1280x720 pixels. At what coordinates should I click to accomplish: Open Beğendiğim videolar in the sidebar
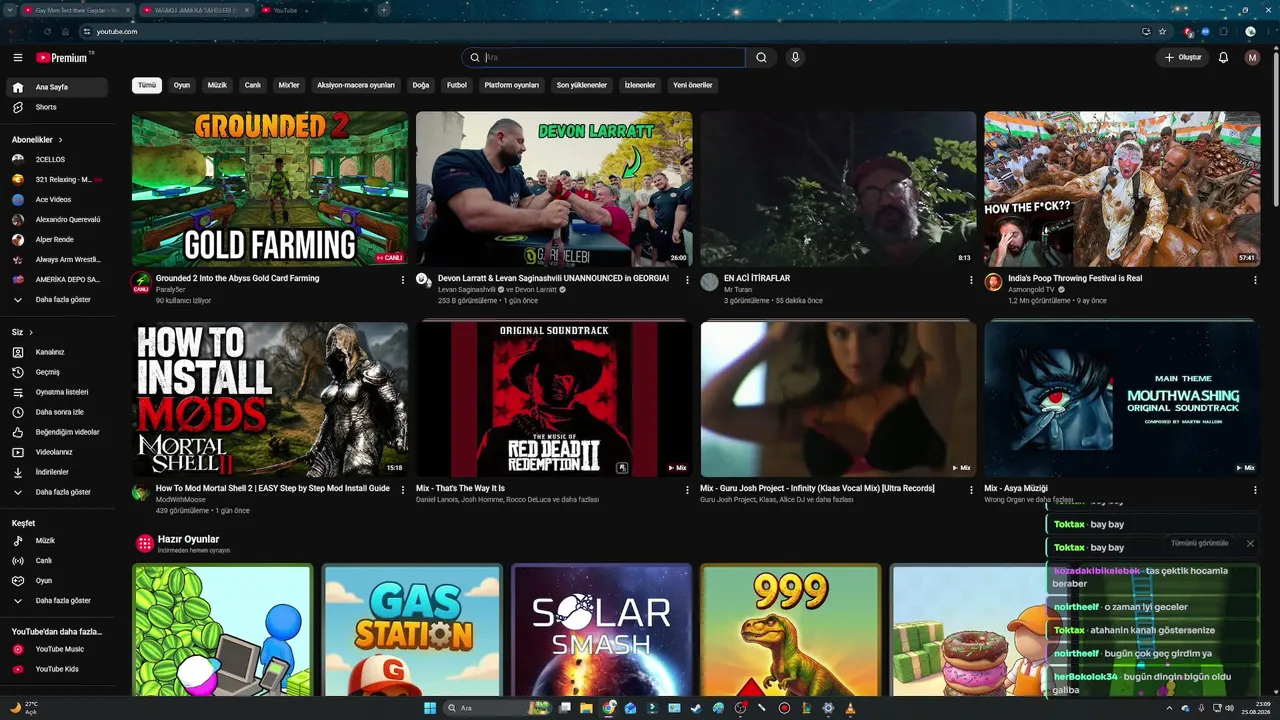pyautogui.click(x=59, y=432)
